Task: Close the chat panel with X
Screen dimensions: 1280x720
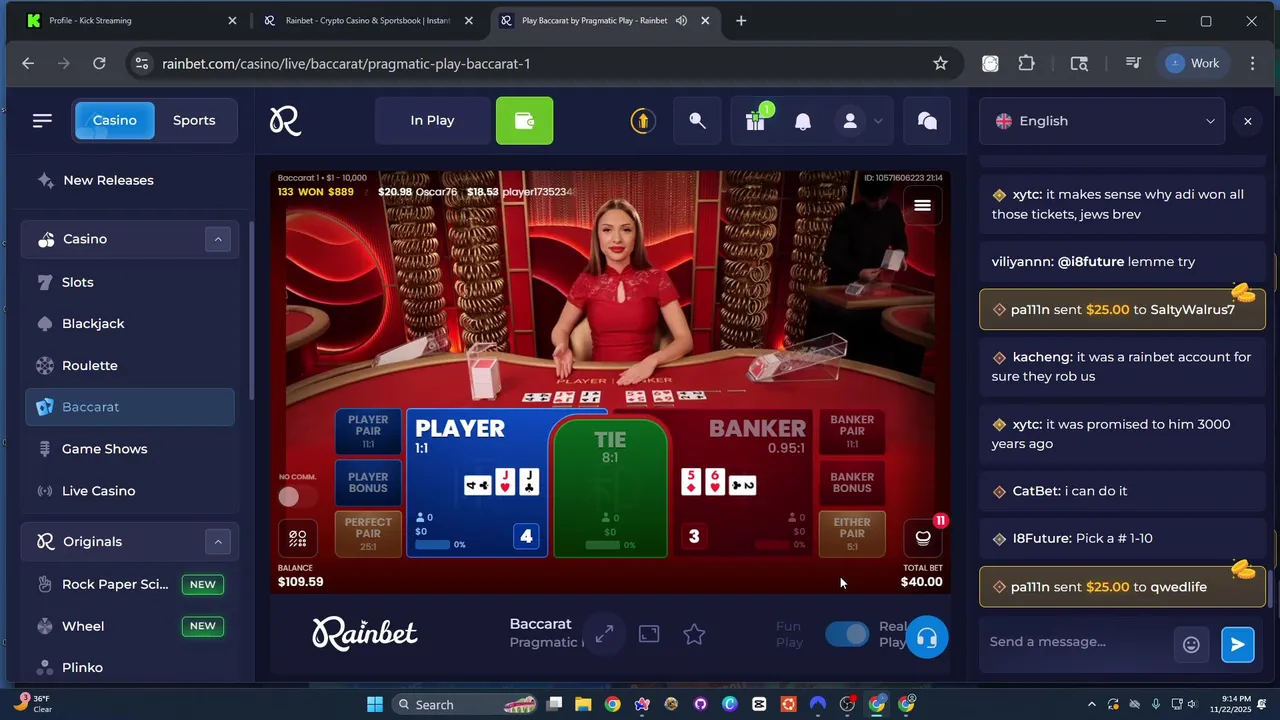Action: coord(1247,121)
